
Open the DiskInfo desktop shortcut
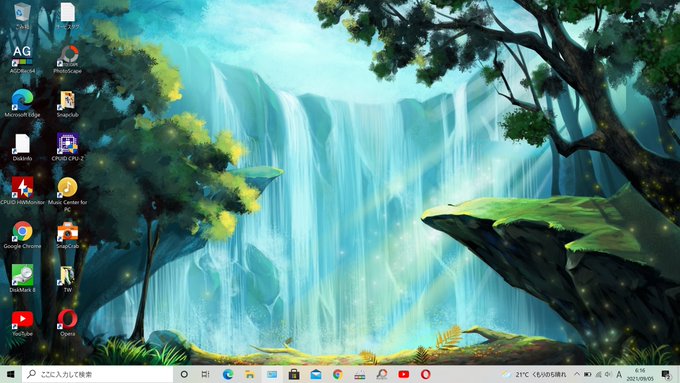22,147
